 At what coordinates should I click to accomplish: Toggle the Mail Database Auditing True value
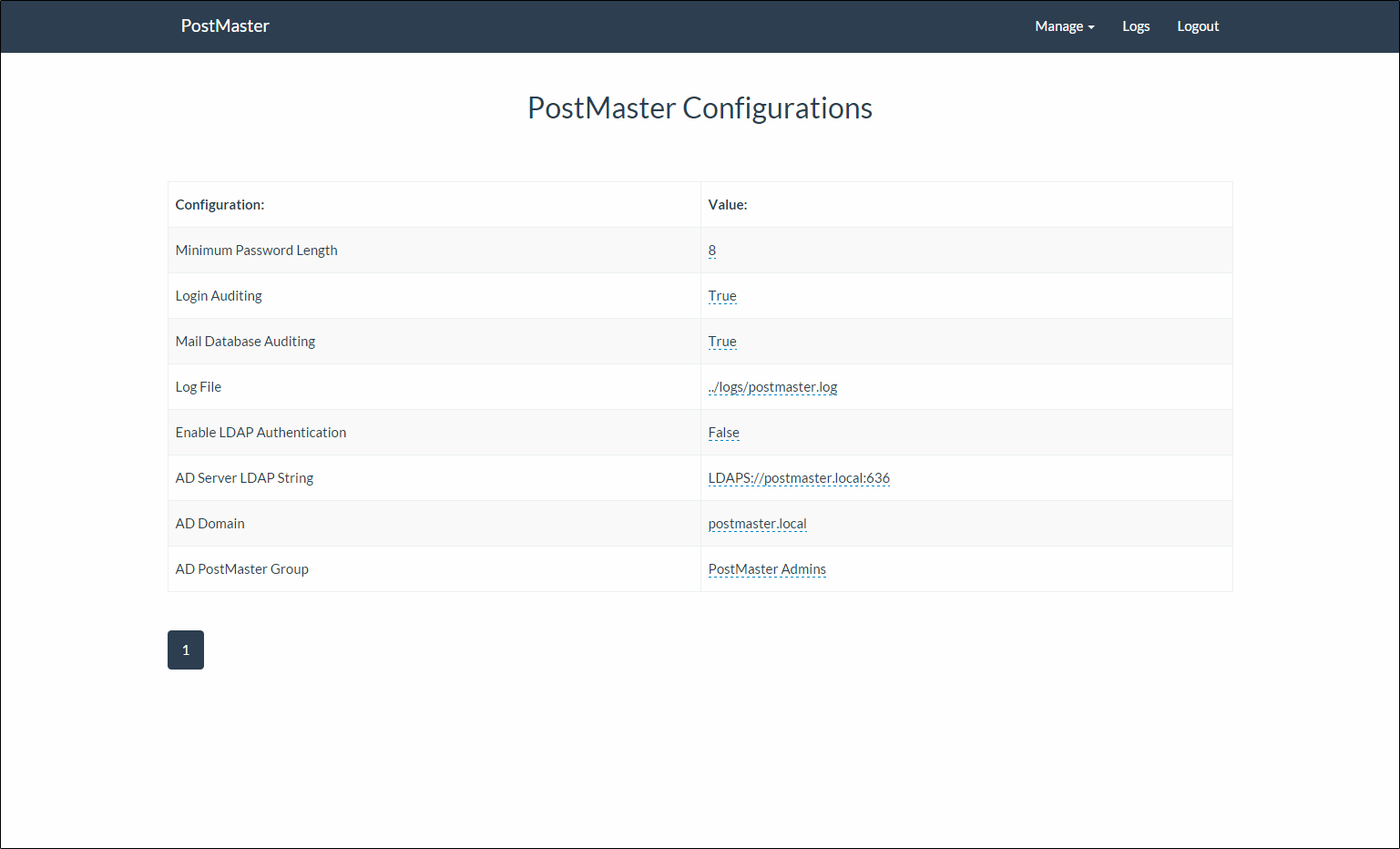(721, 342)
